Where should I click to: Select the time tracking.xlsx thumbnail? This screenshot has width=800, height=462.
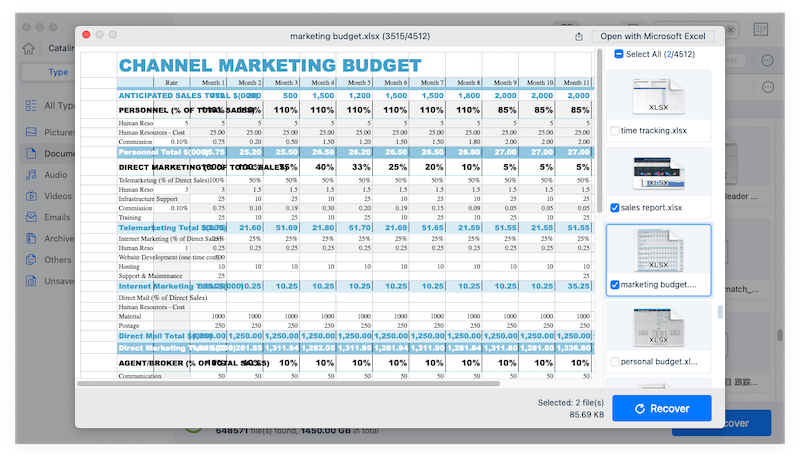tap(658, 96)
